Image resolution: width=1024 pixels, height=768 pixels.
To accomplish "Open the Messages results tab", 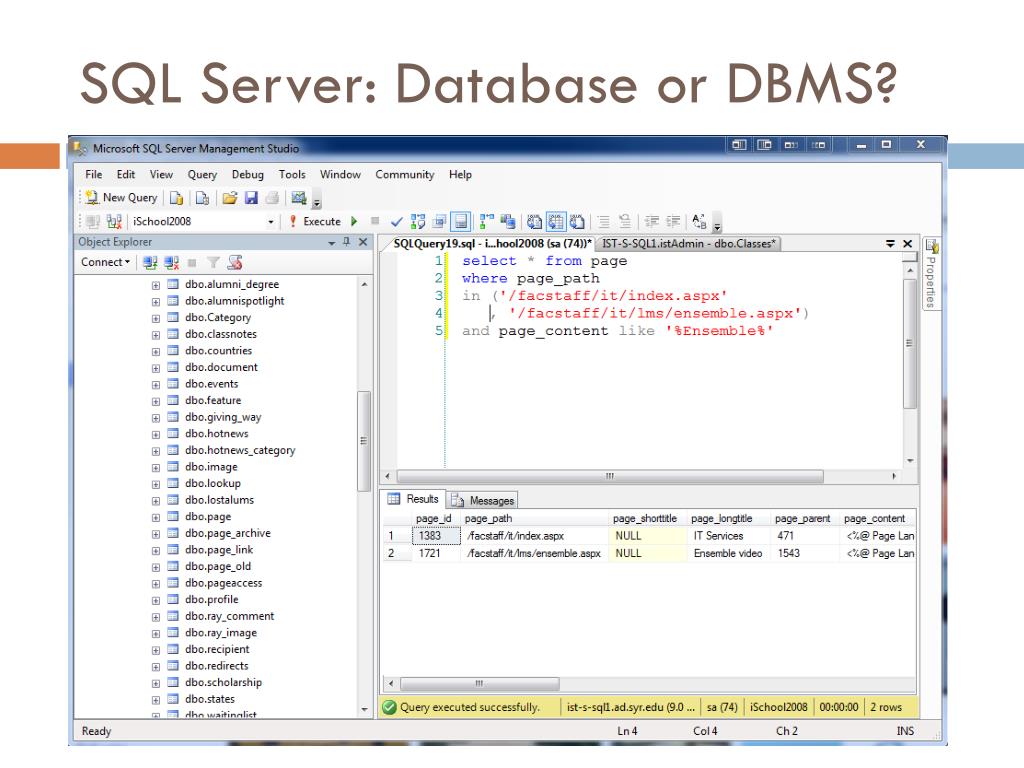I will [484, 500].
